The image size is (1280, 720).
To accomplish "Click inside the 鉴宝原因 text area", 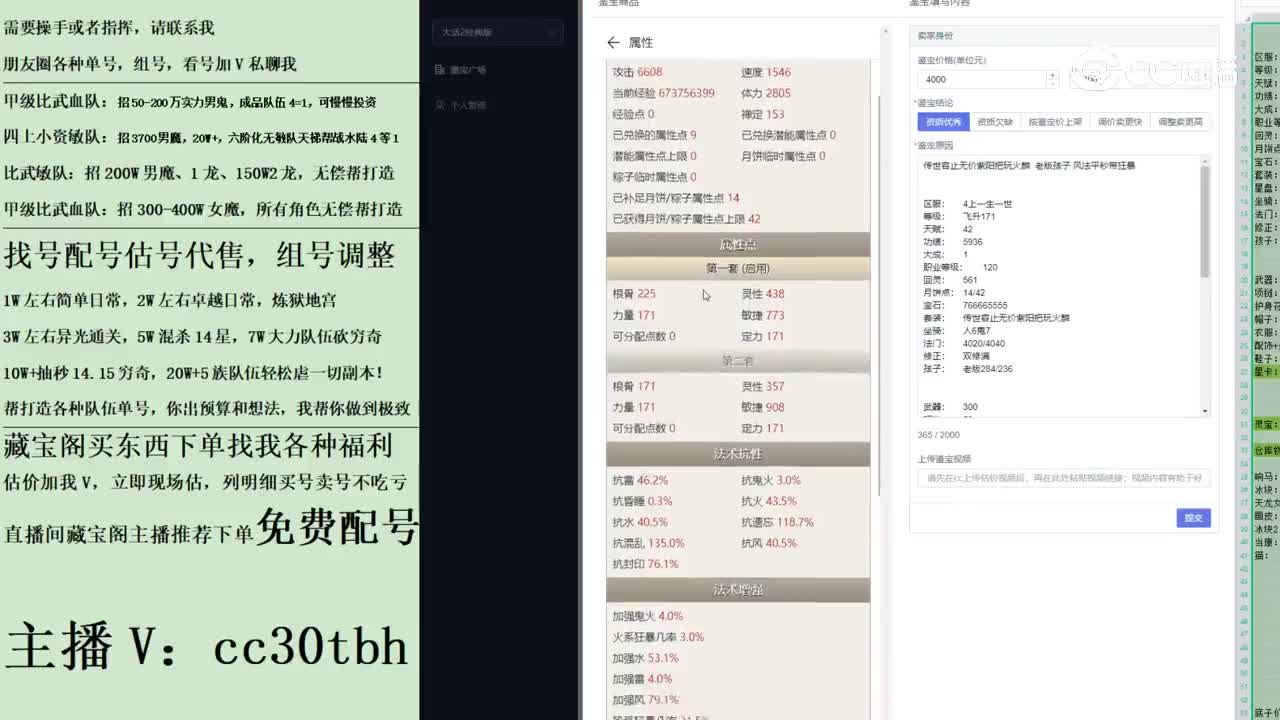I will [1058, 285].
